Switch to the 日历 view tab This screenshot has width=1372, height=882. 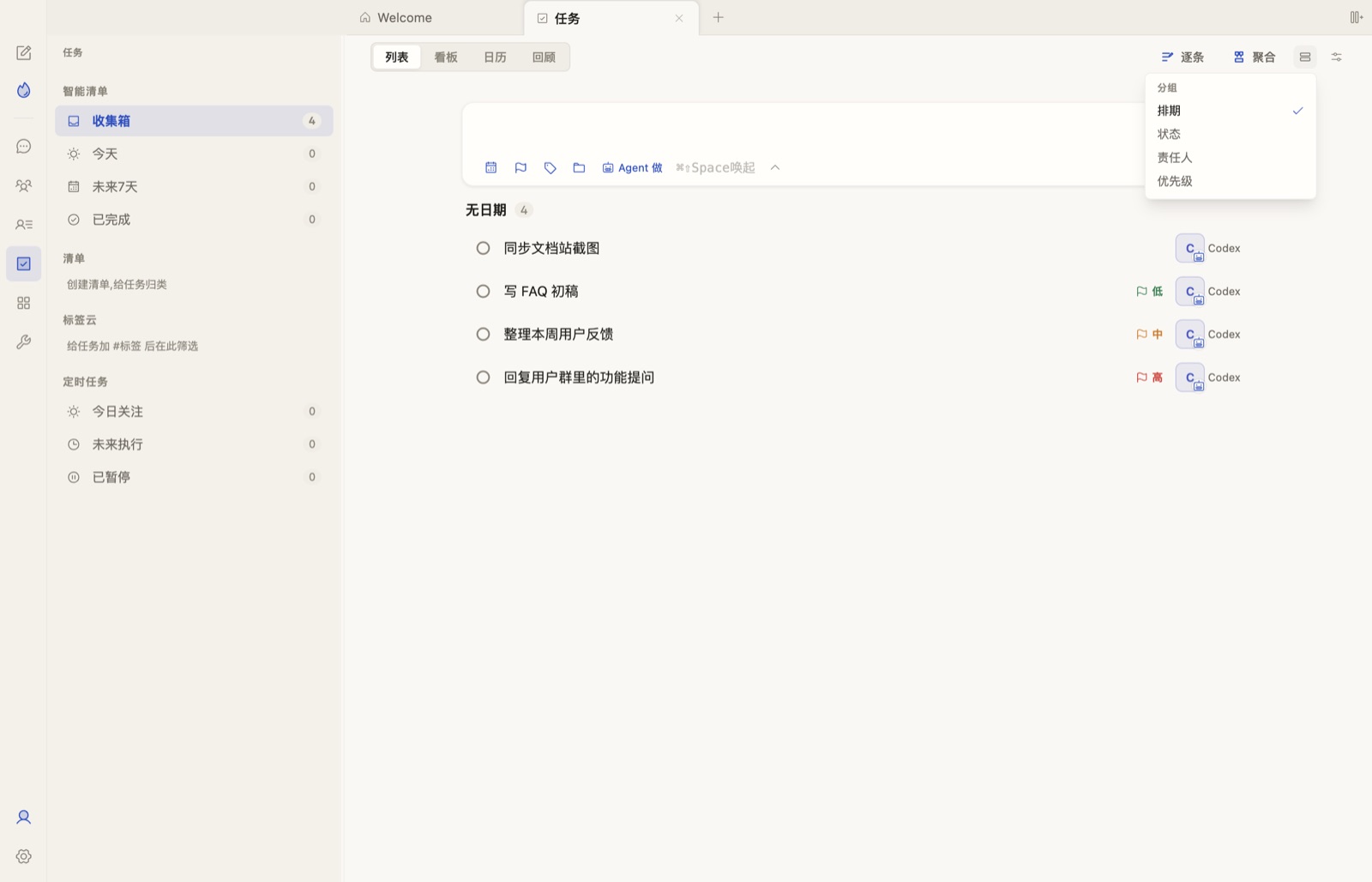[x=495, y=57]
